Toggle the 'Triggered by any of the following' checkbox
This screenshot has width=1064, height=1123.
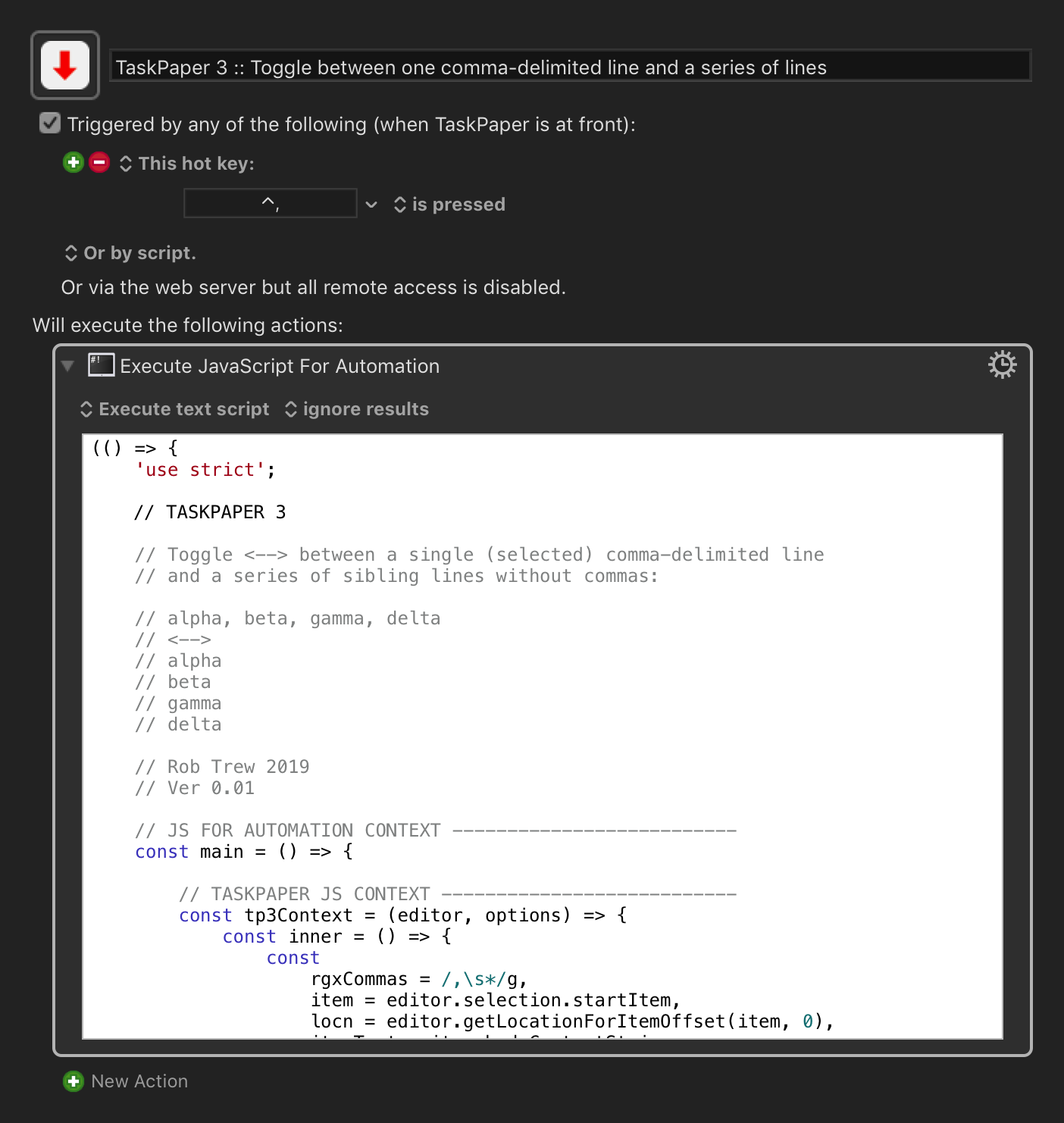pyautogui.click(x=50, y=123)
